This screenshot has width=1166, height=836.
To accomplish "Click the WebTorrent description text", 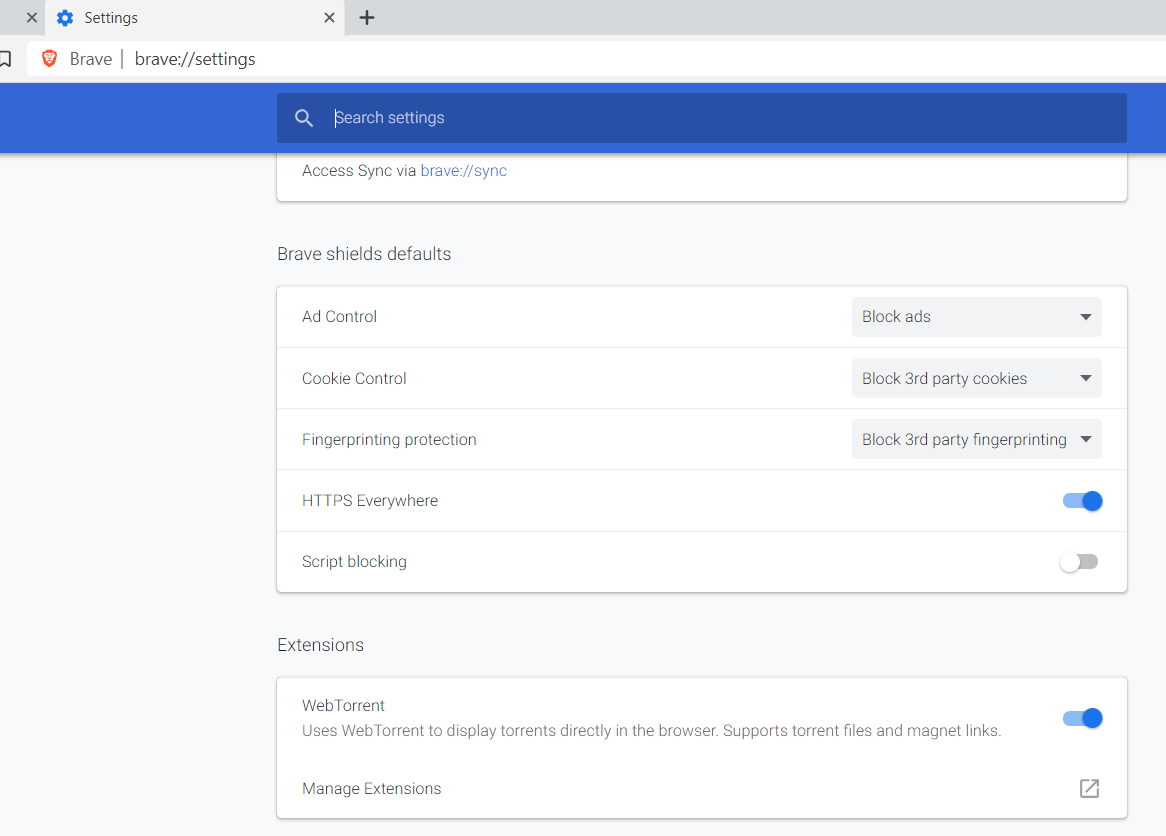I will coord(651,731).
